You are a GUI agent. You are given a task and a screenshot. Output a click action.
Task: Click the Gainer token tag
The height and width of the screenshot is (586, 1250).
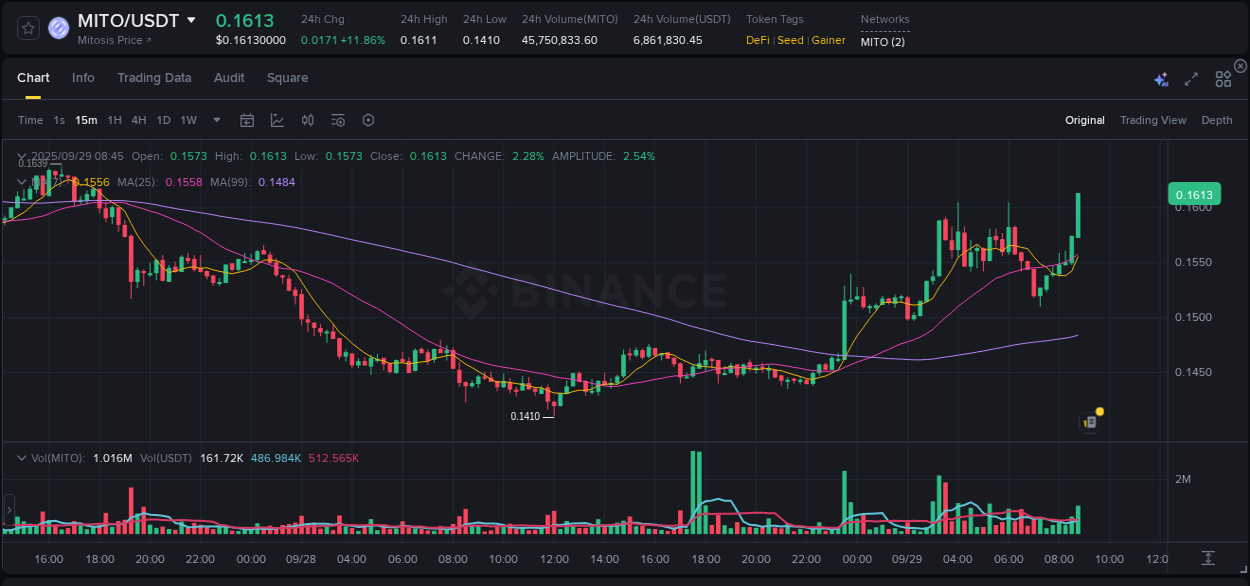point(828,41)
